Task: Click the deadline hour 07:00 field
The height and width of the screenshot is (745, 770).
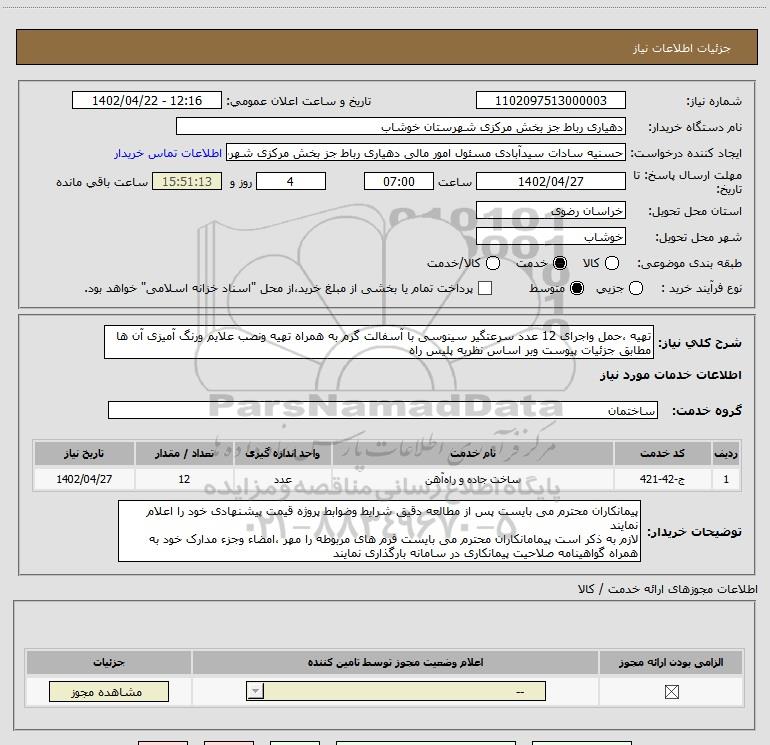Action: pyautogui.click(x=399, y=181)
